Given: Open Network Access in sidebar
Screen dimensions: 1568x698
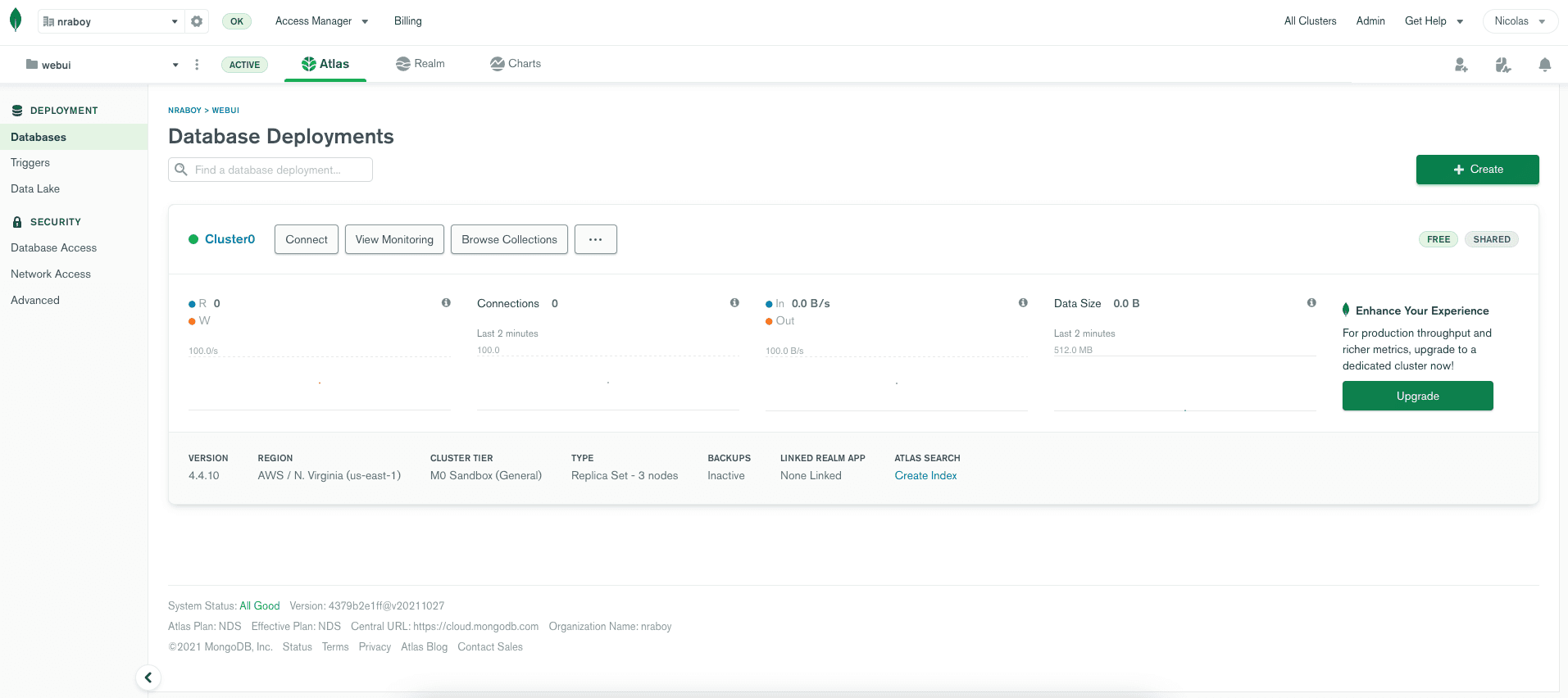Looking at the screenshot, I should pos(51,274).
